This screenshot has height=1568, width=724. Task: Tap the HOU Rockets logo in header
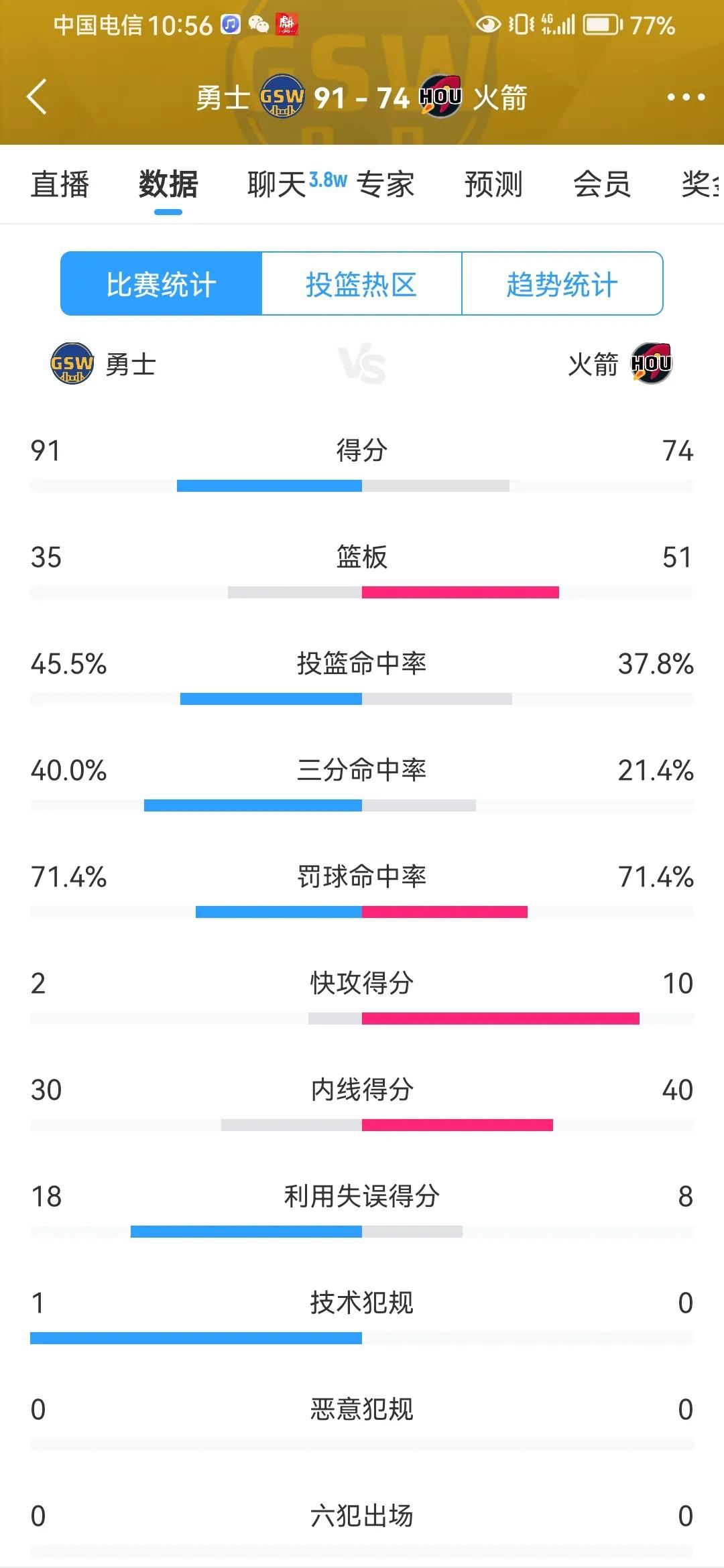441,96
